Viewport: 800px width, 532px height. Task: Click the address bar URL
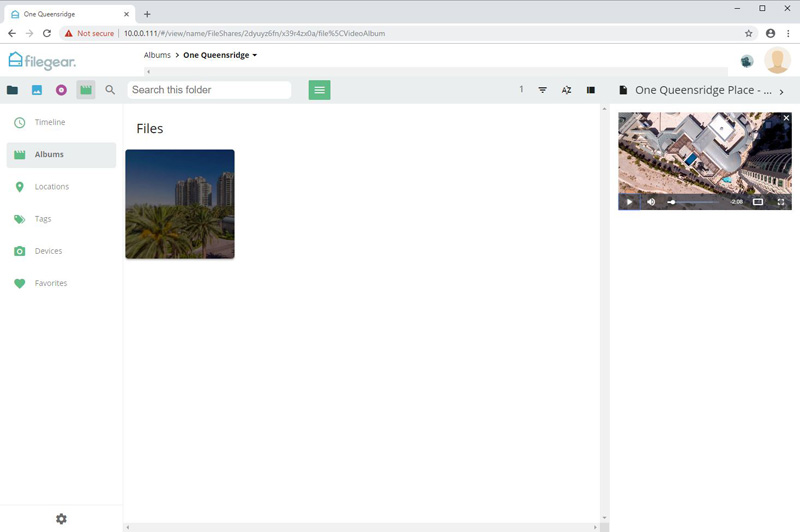tap(254, 33)
